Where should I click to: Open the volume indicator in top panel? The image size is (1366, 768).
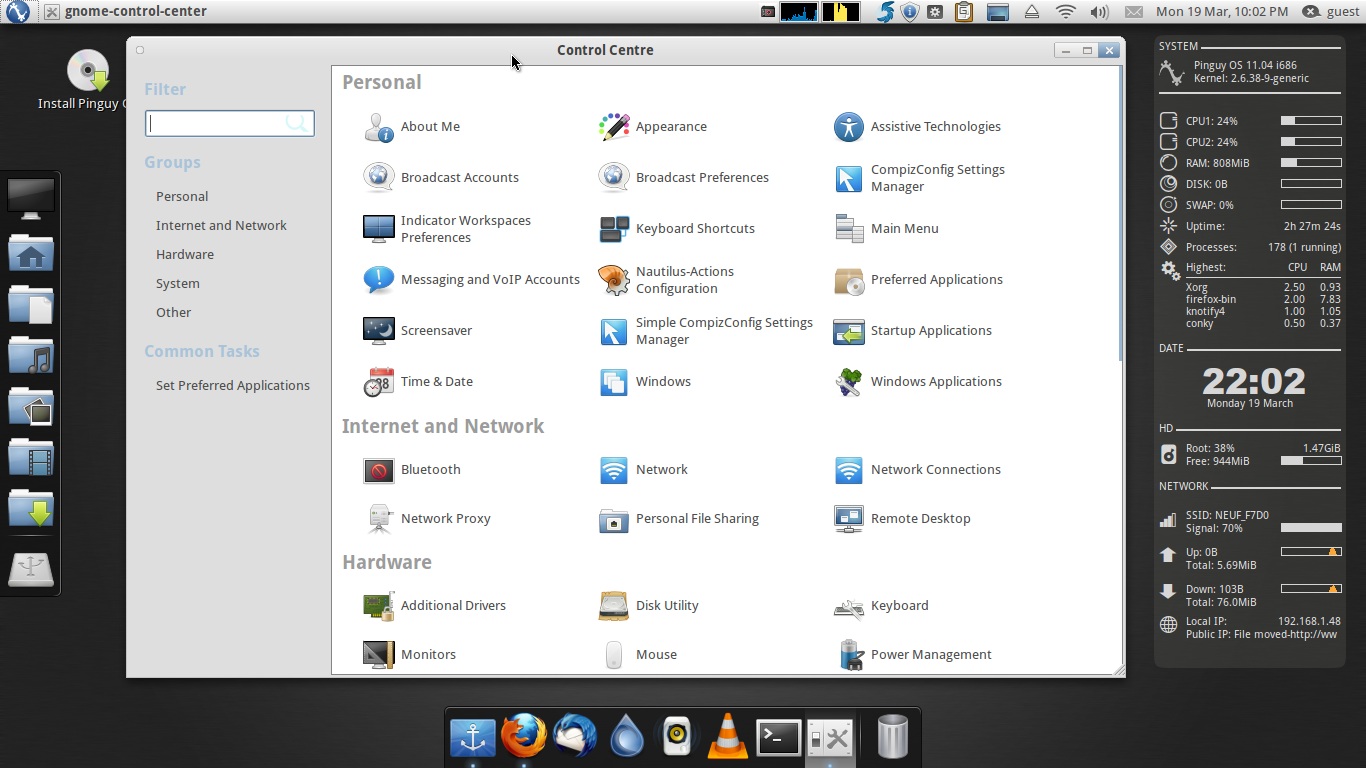pos(1099,12)
